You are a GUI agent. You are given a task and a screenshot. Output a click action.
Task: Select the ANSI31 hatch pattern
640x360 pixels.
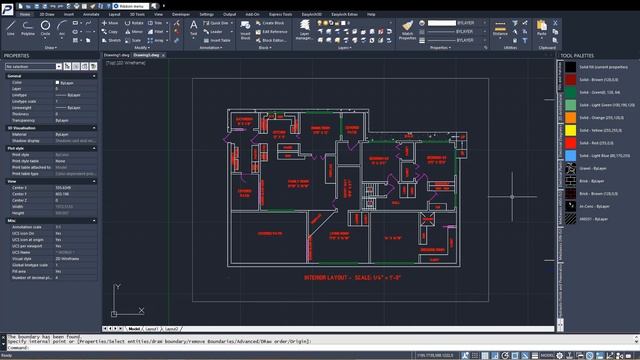[571, 219]
